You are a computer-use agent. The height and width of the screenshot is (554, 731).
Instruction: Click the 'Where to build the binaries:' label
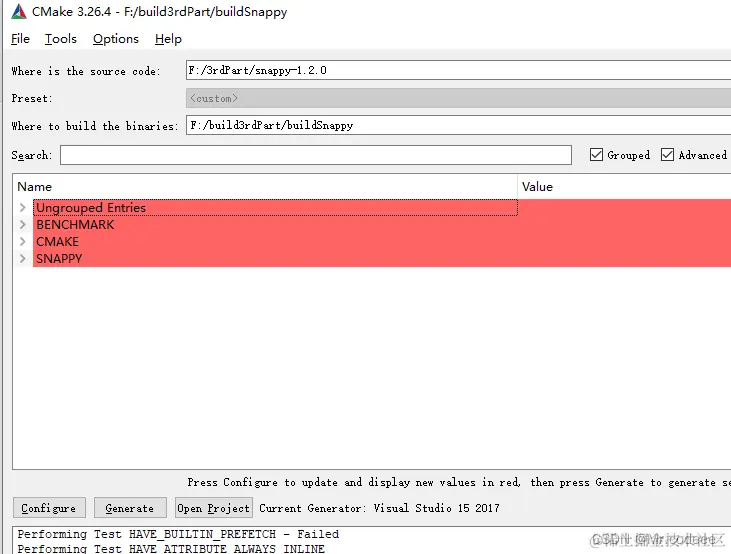click(x=95, y=126)
